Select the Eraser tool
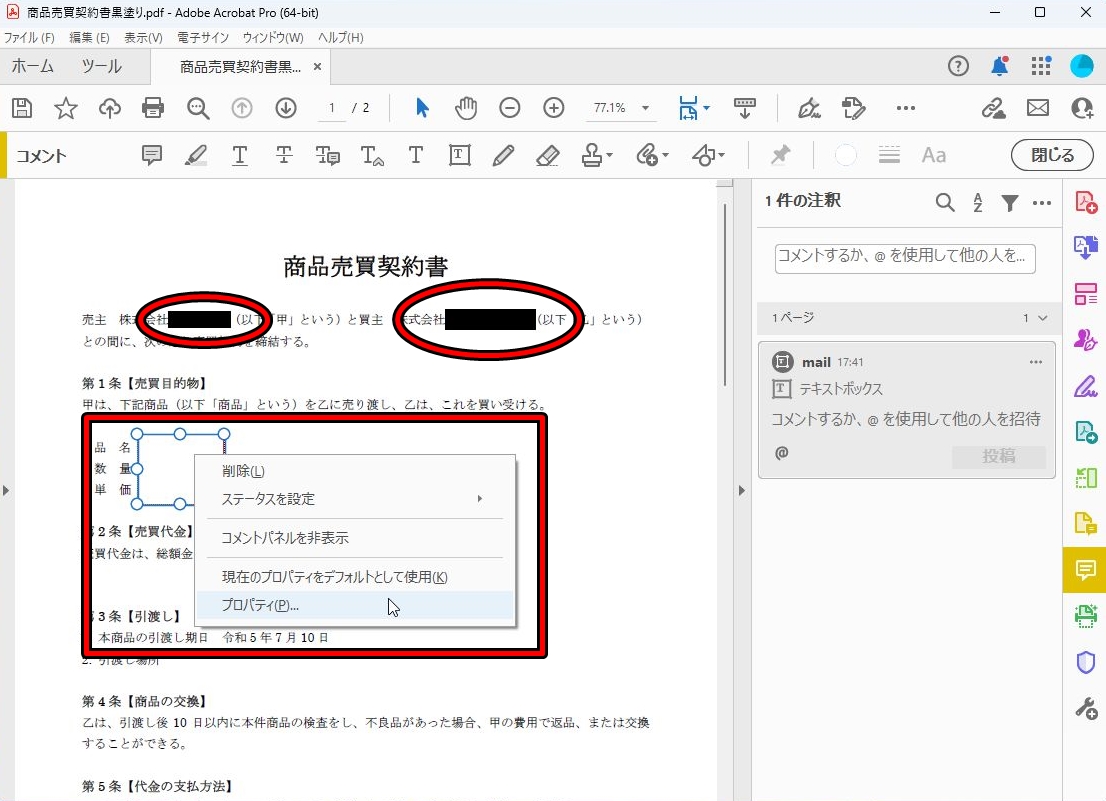The image size is (1106, 801). click(x=547, y=155)
